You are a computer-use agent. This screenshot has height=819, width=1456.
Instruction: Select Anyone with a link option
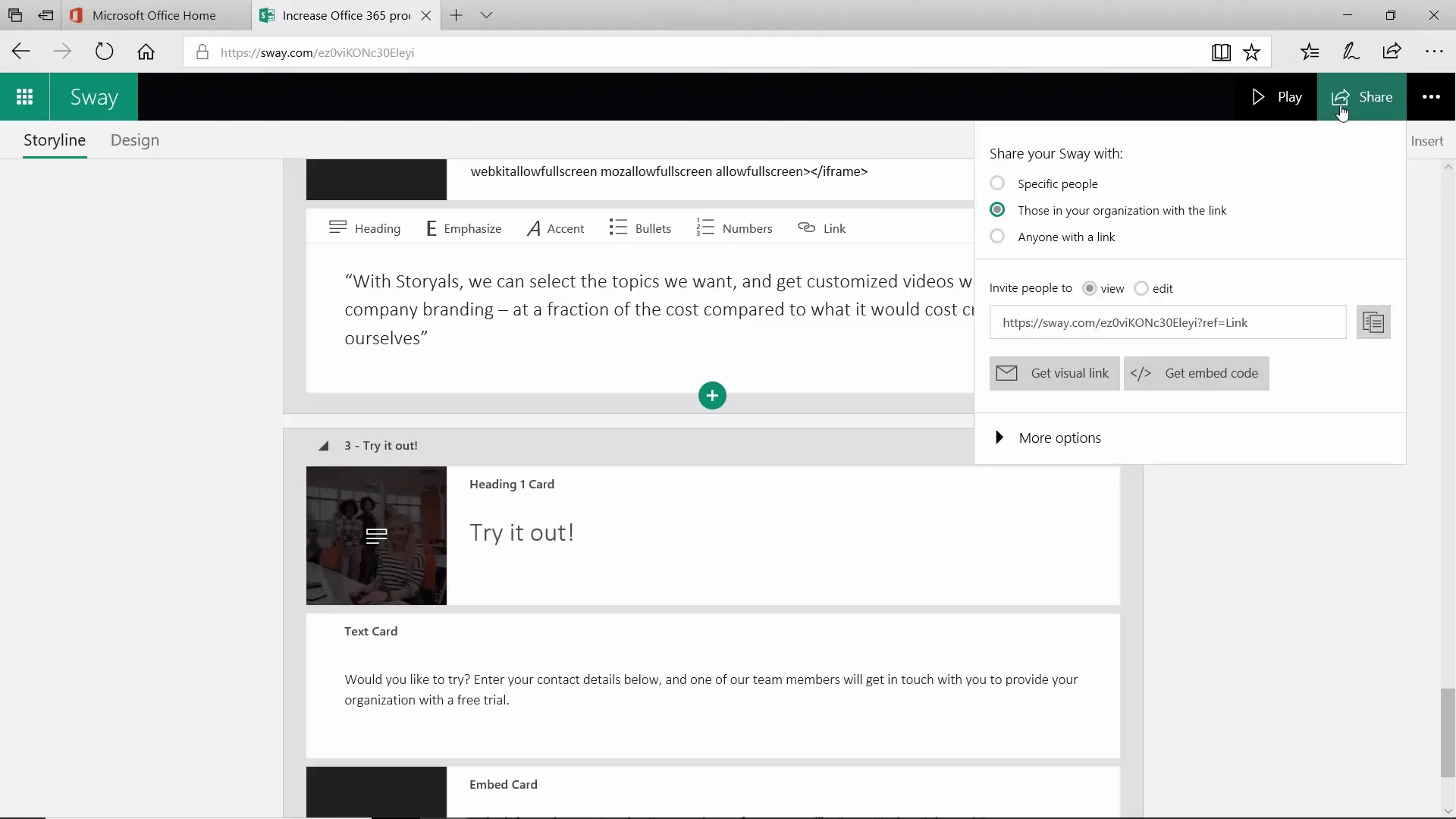[x=997, y=237]
